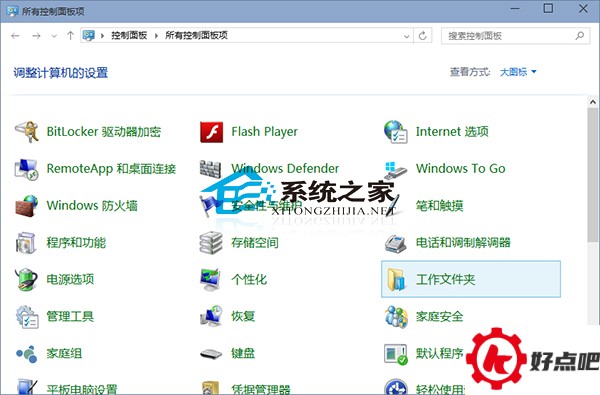Open the 键盘 keyboard icon

pyautogui.click(x=211, y=354)
